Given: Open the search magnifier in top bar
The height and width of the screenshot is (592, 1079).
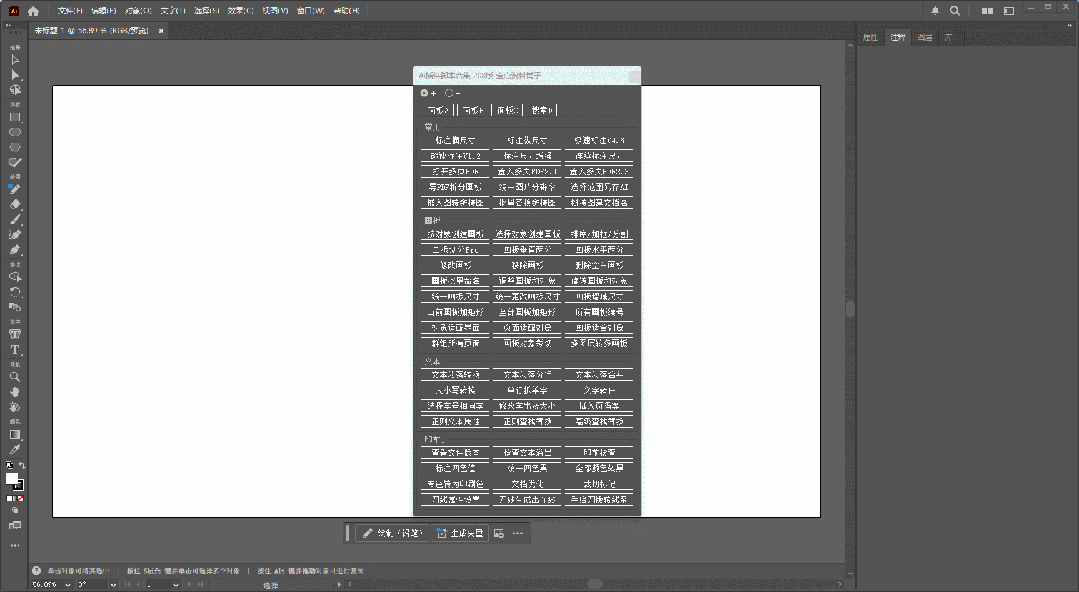Looking at the screenshot, I should 955,10.
